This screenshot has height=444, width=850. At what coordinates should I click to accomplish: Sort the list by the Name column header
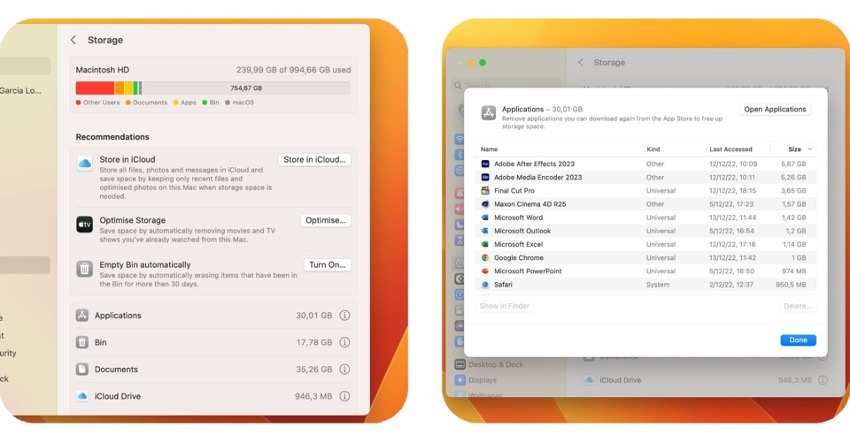pyautogui.click(x=489, y=149)
